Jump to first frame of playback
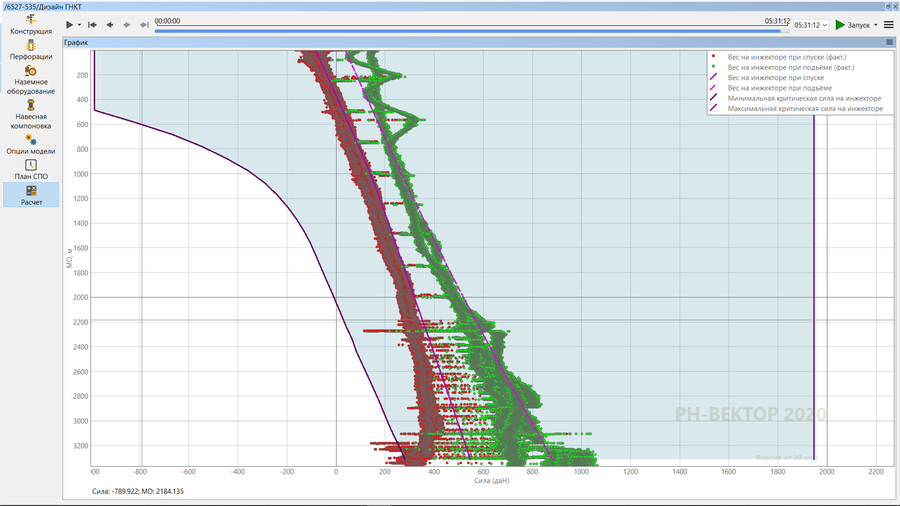The width and height of the screenshot is (900, 506). point(93,24)
